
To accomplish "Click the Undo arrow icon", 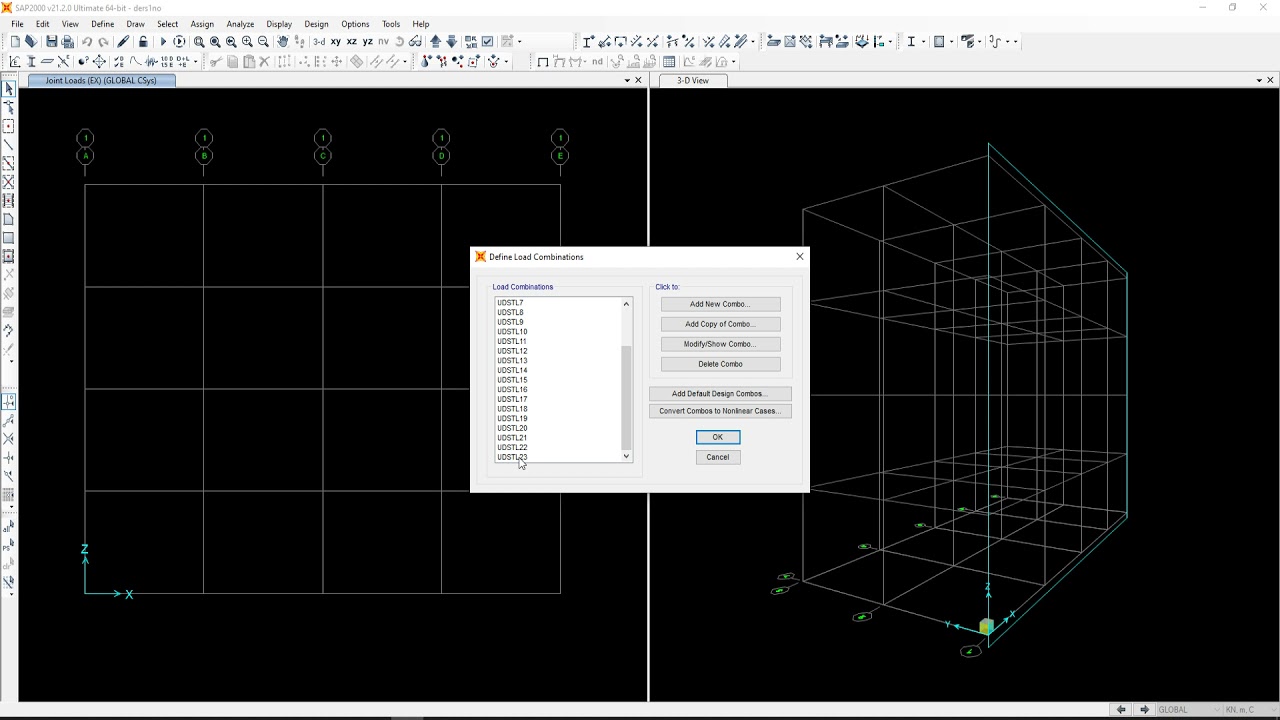I will click(87, 42).
